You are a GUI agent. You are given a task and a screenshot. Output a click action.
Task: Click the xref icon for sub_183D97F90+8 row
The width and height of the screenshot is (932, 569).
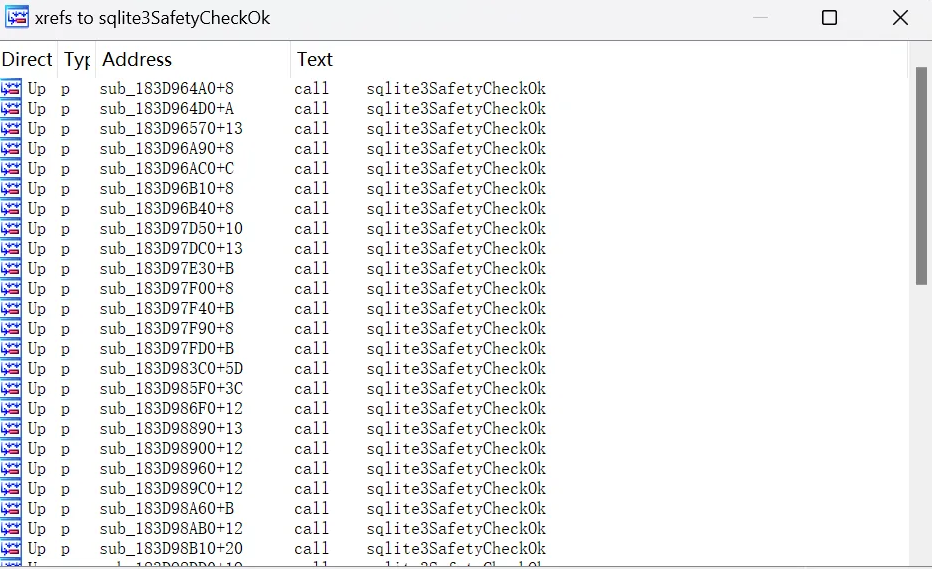coord(11,328)
